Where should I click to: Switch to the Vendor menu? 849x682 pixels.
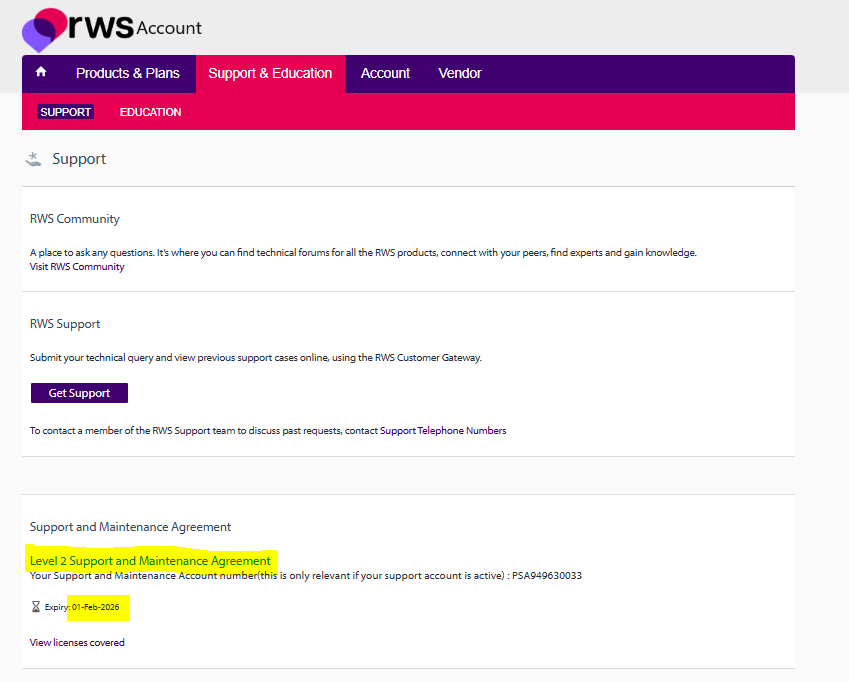(460, 73)
